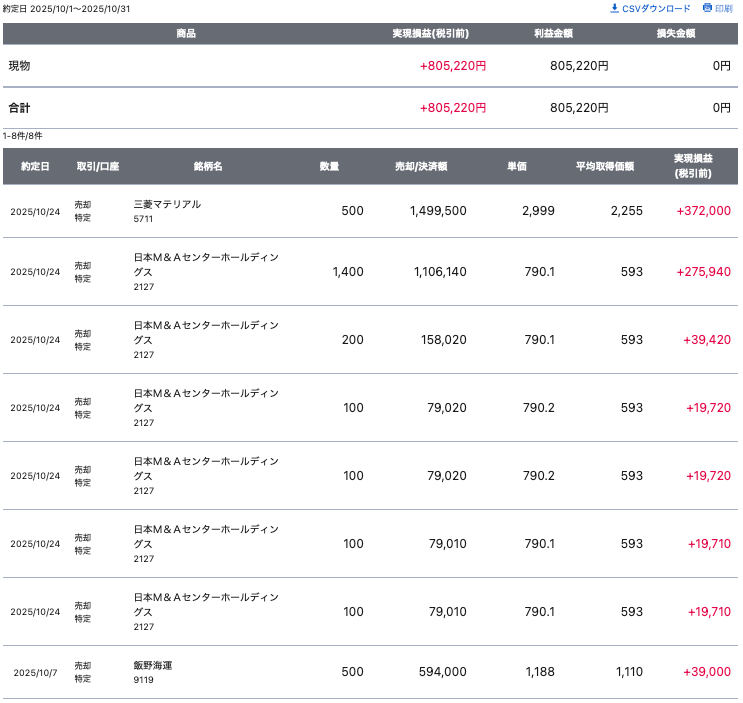Screen dimensions: 743x703
Task: Click the 商品 header in summary table
Action: 185,34
